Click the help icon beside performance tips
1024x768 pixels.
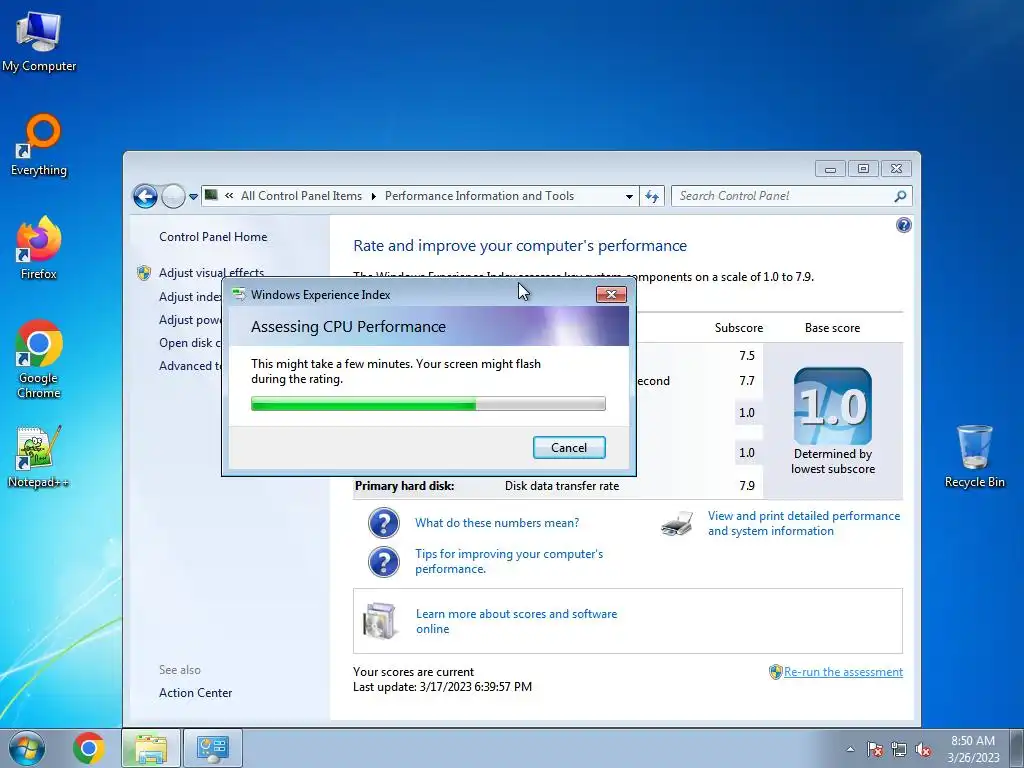383,562
